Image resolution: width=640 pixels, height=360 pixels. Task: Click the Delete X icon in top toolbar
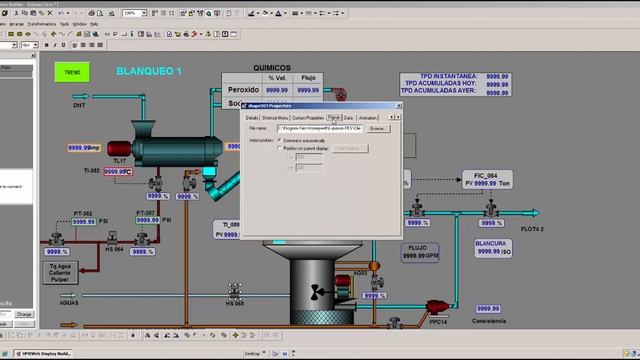pyautogui.click(x=50, y=13)
